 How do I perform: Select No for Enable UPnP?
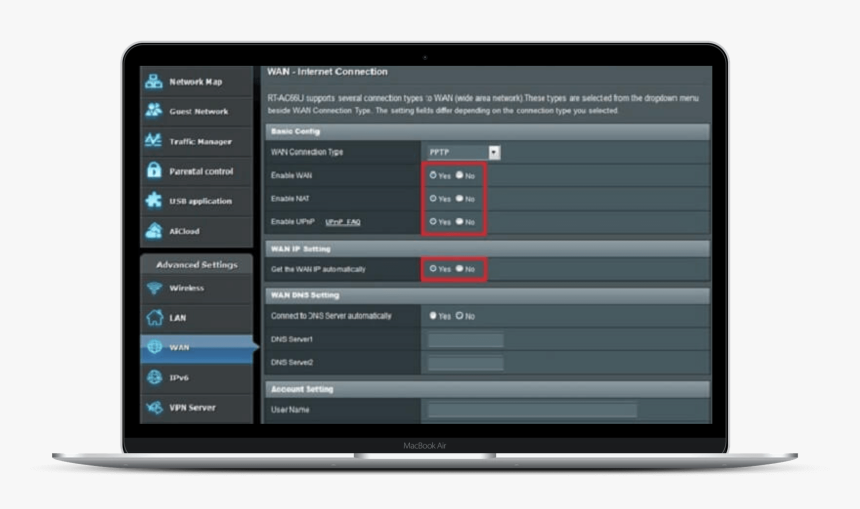pos(459,221)
